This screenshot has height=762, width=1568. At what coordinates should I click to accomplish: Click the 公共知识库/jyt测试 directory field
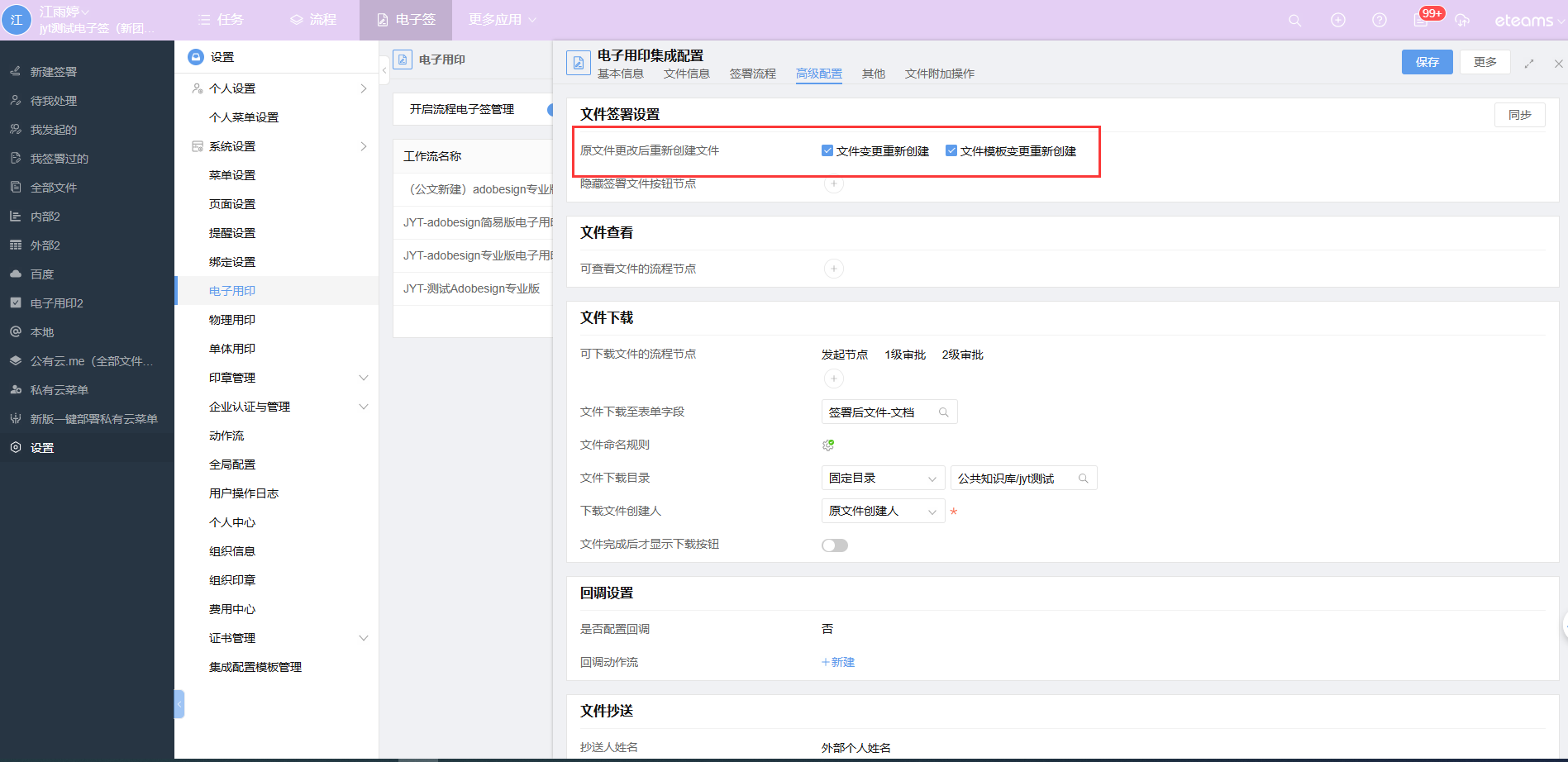tap(1024, 478)
